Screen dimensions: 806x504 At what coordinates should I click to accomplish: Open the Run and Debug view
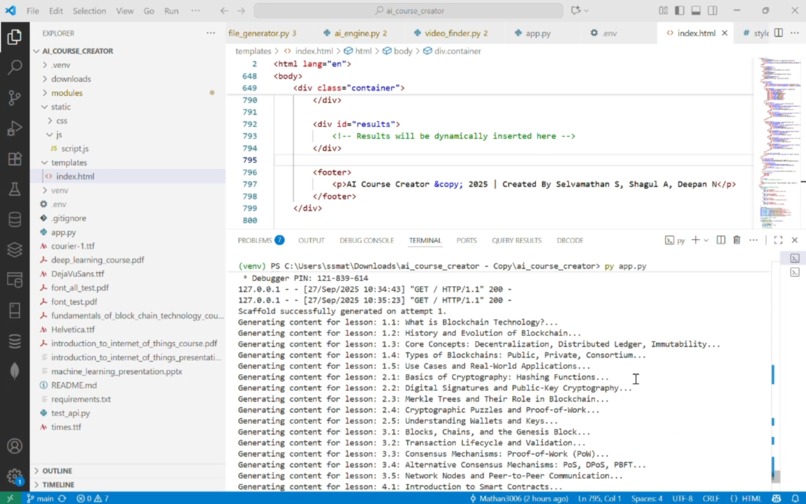click(x=14, y=128)
